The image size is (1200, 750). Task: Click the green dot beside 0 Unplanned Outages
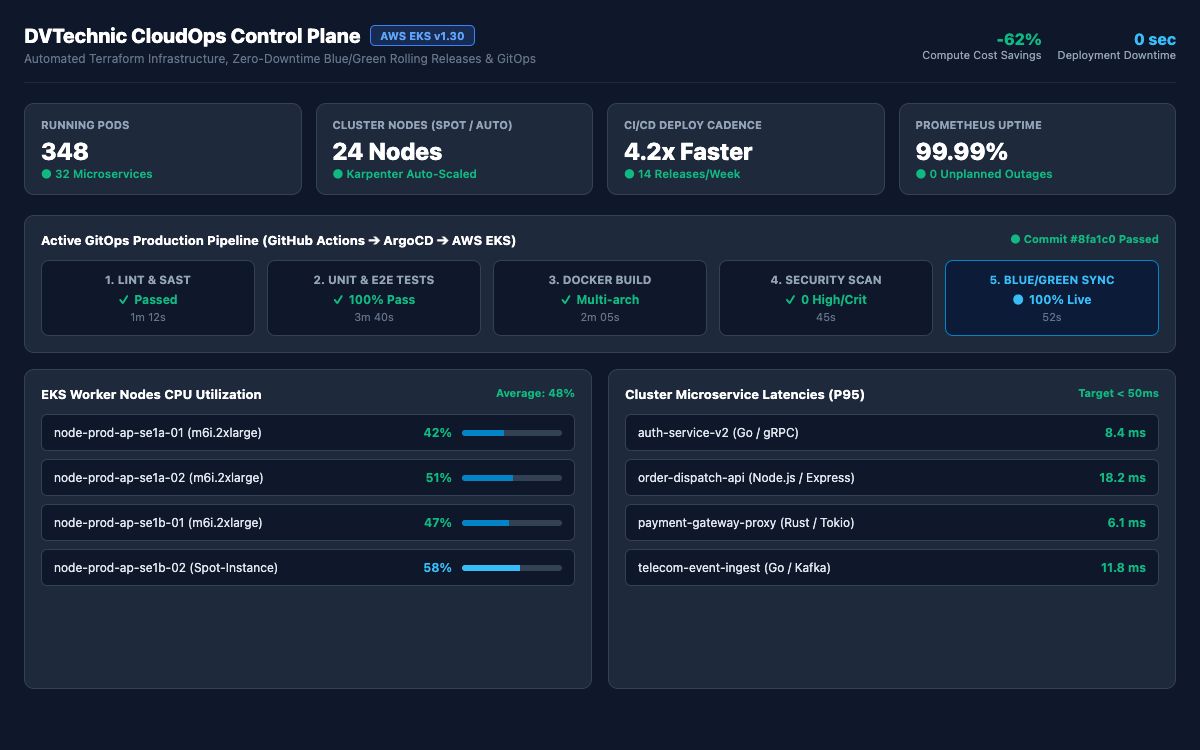[921, 174]
